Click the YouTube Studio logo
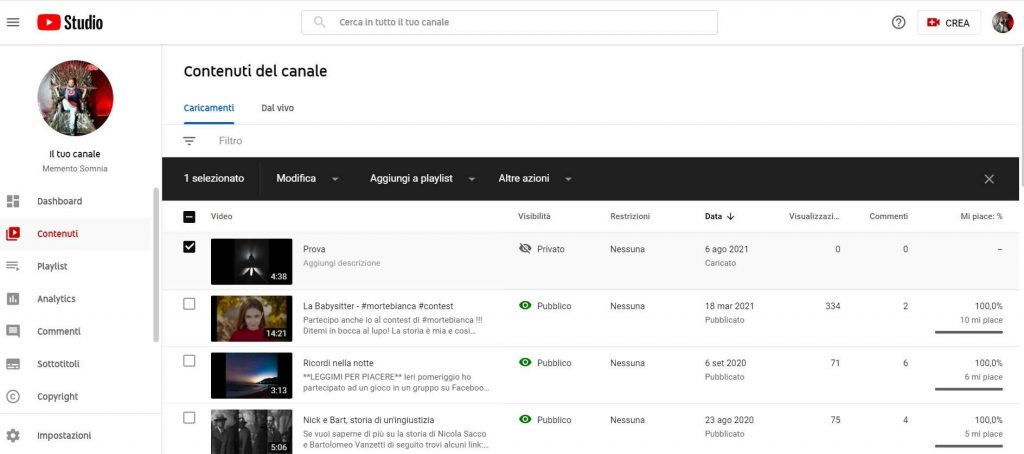Viewport: 1024px width, 454px height. (70, 22)
